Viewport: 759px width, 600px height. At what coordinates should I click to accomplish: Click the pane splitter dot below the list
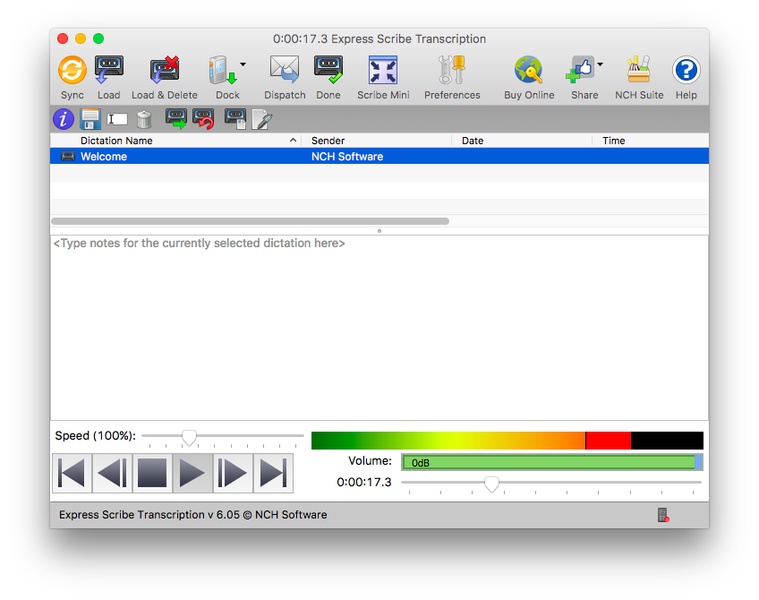click(x=380, y=231)
